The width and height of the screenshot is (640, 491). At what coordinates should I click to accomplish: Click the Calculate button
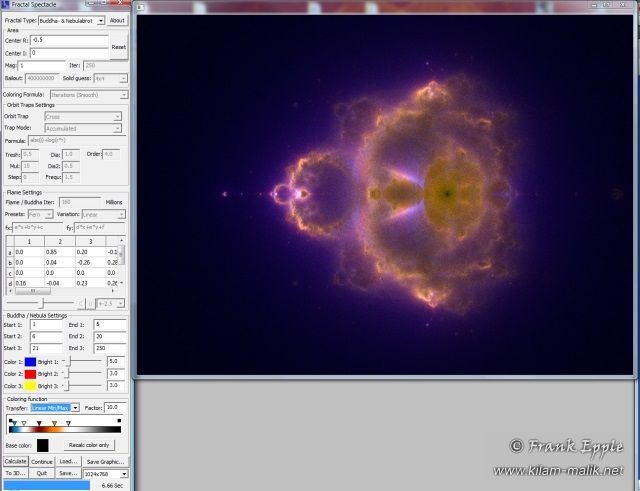pos(16,462)
